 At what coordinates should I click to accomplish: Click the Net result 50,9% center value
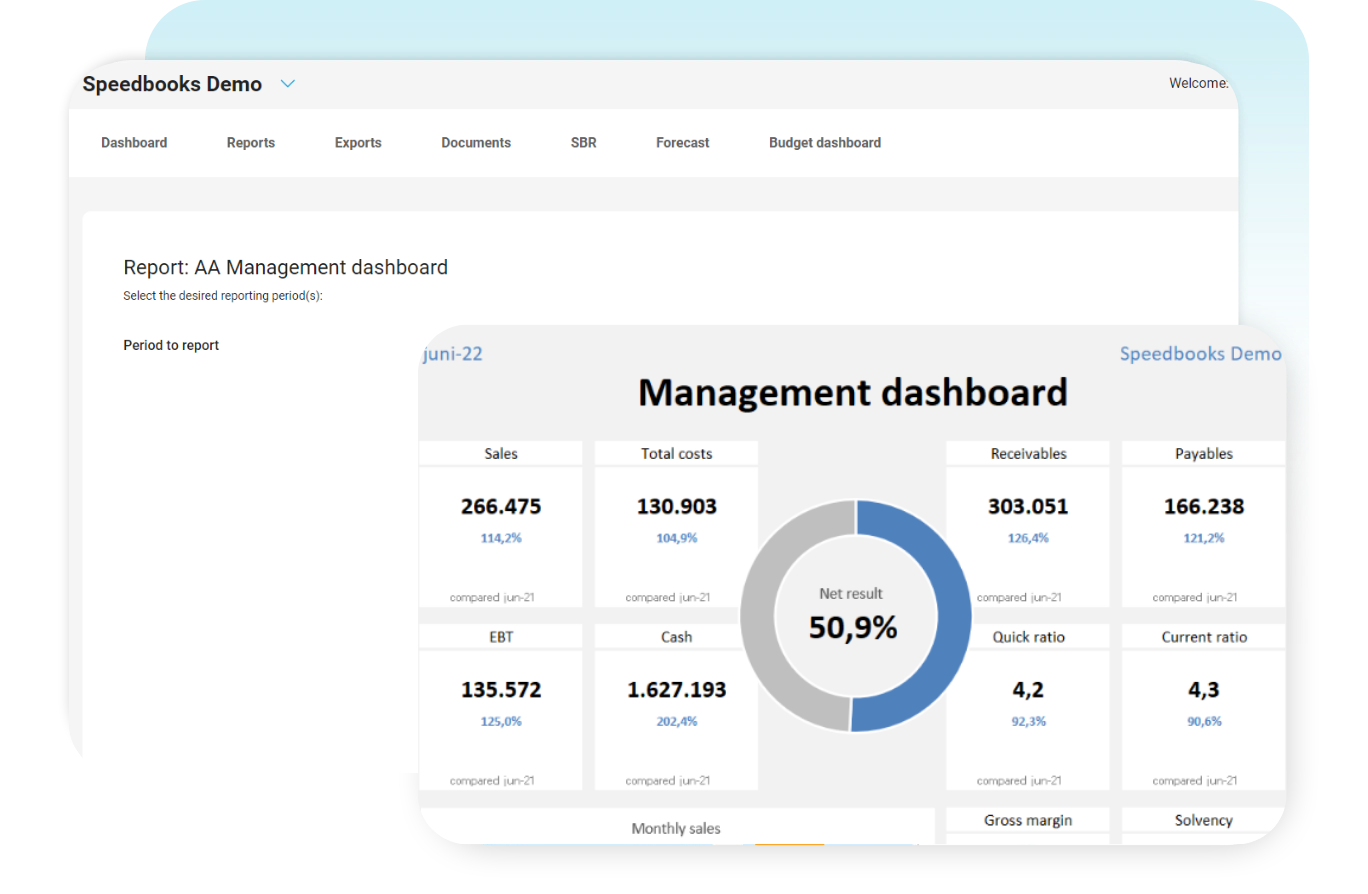pyautogui.click(x=853, y=627)
